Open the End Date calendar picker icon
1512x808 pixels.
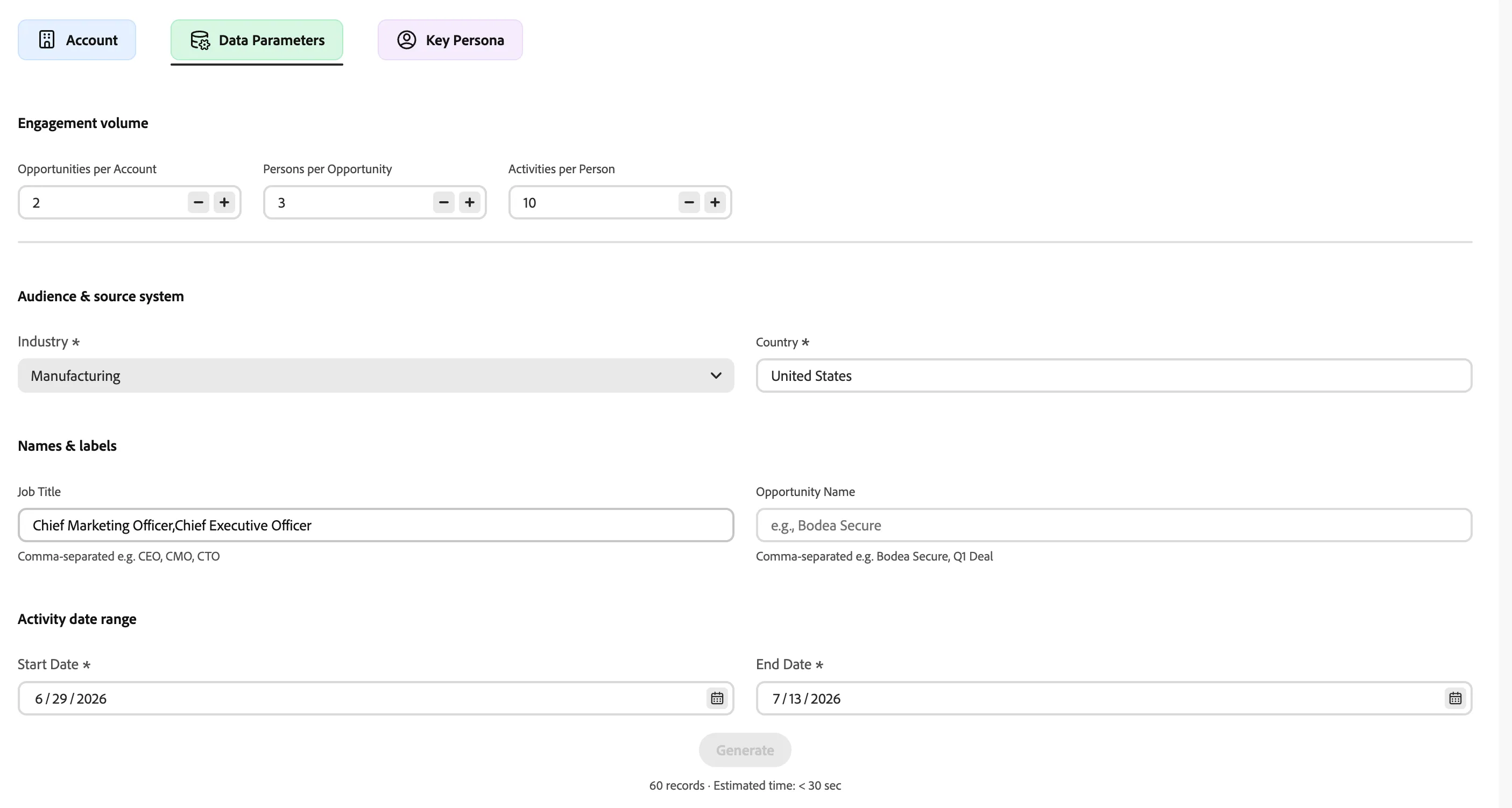(x=1455, y=698)
